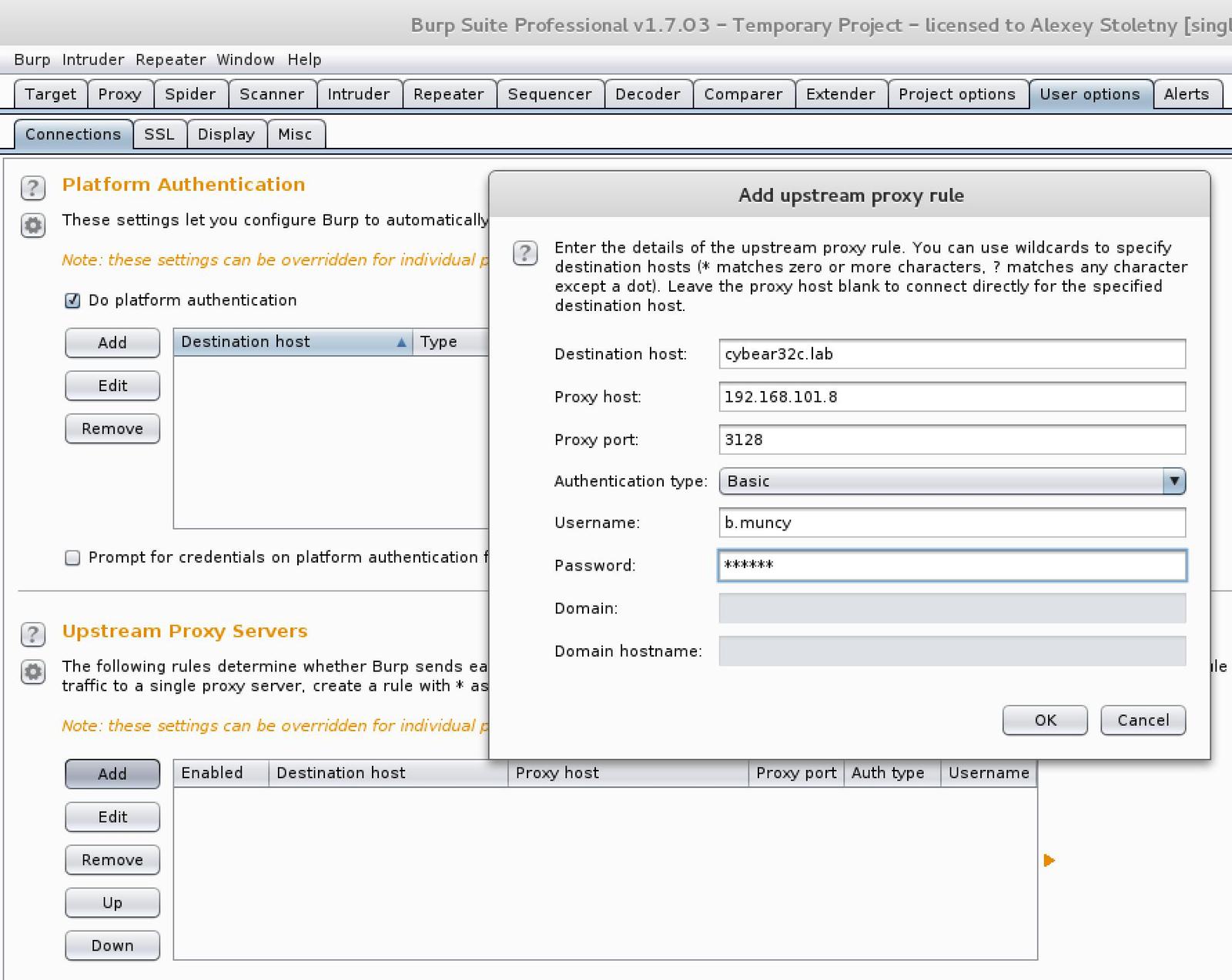Screen dimensions: 1232x980
Task: Sort by Destination host ascending arrow
Action: [x=400, y=343]
